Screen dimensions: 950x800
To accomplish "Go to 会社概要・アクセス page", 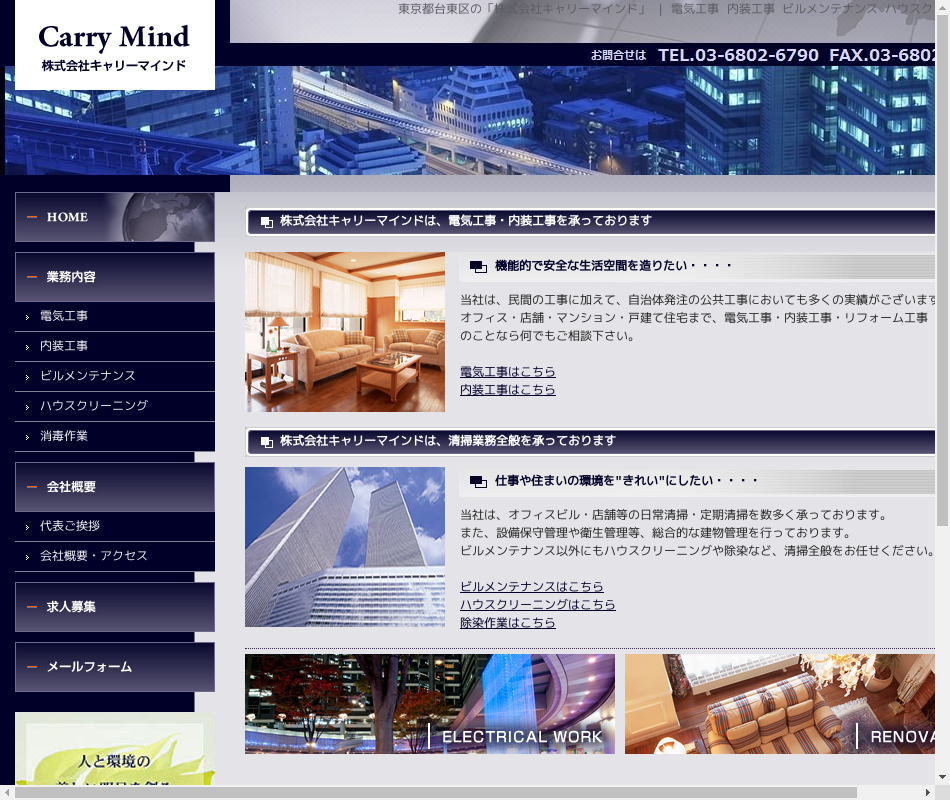I will point(93,556).
